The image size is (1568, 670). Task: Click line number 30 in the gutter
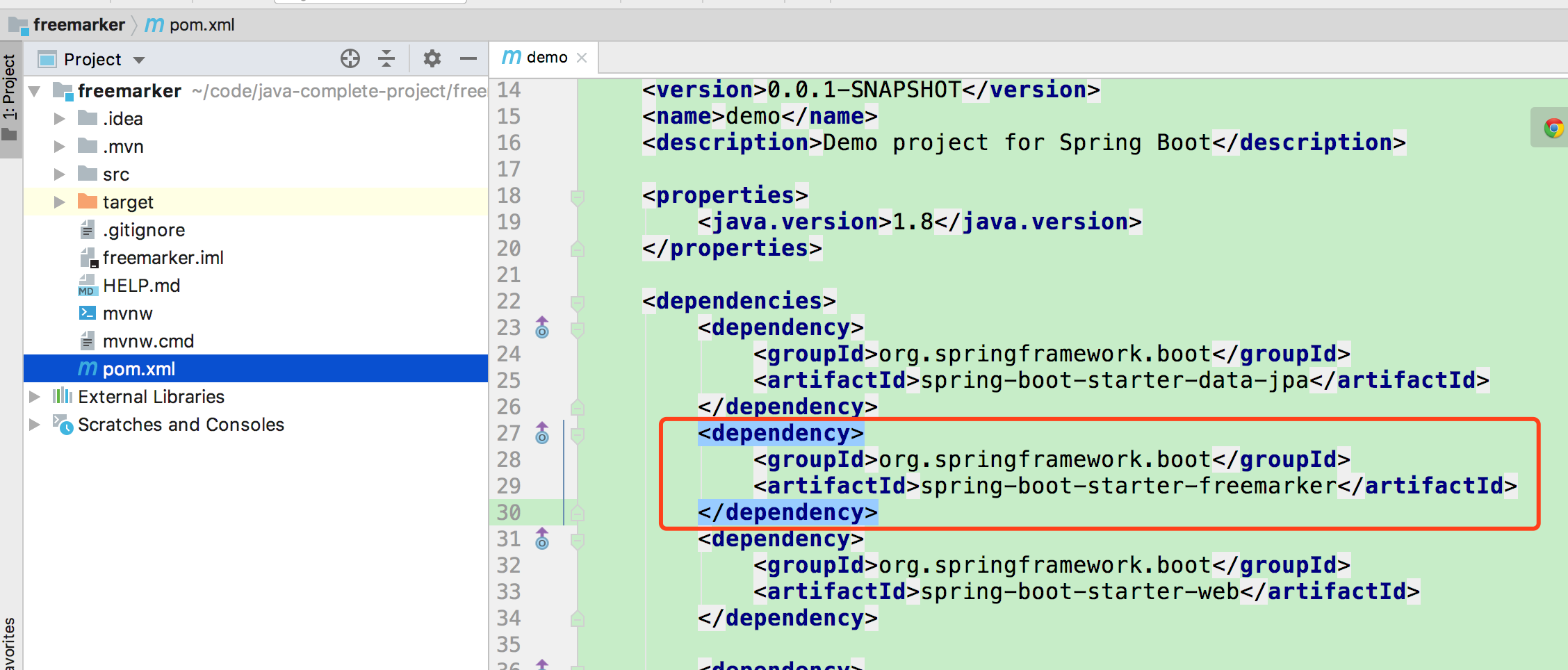coord(509,512)
